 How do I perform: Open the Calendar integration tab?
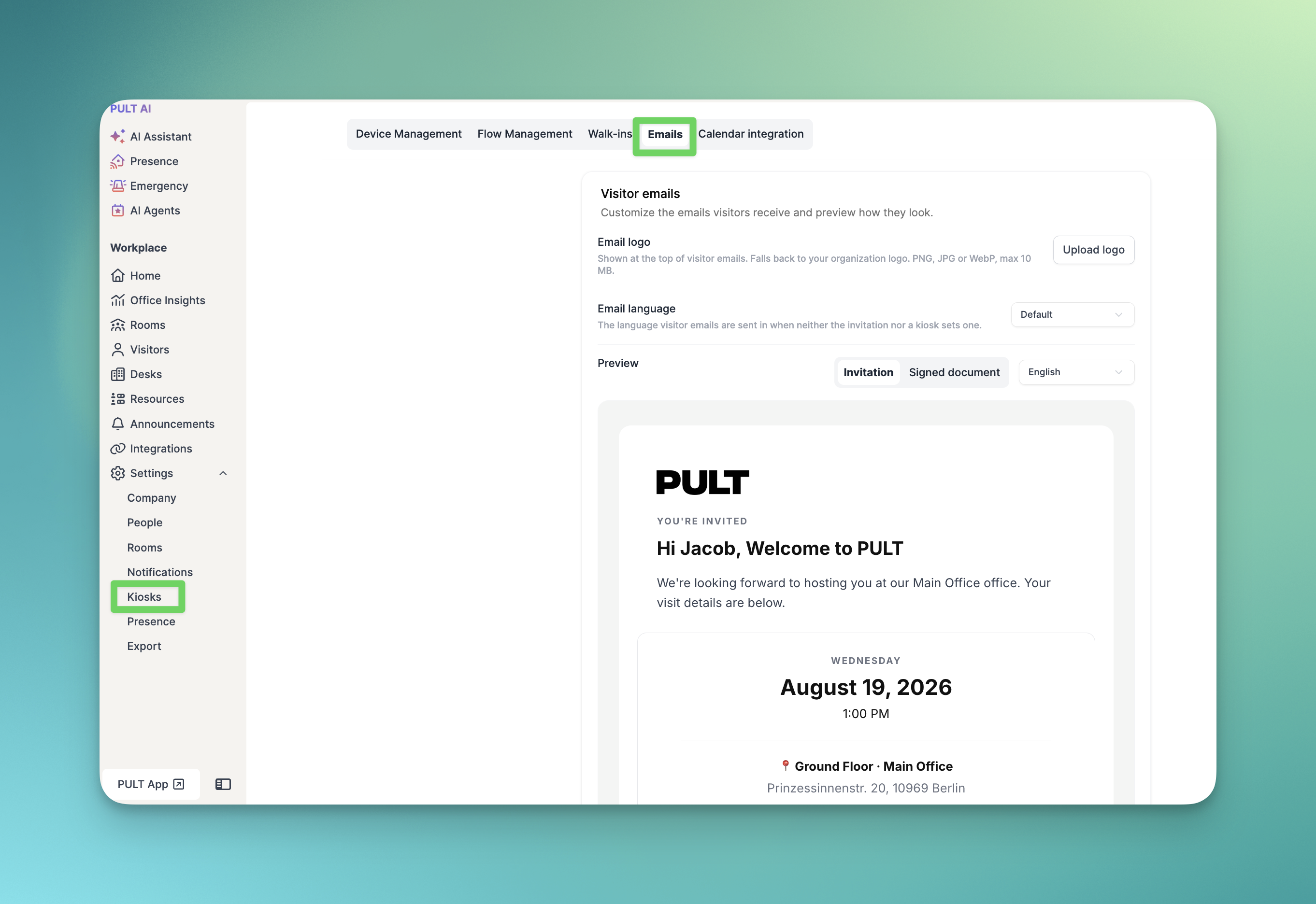click(751, 134)
